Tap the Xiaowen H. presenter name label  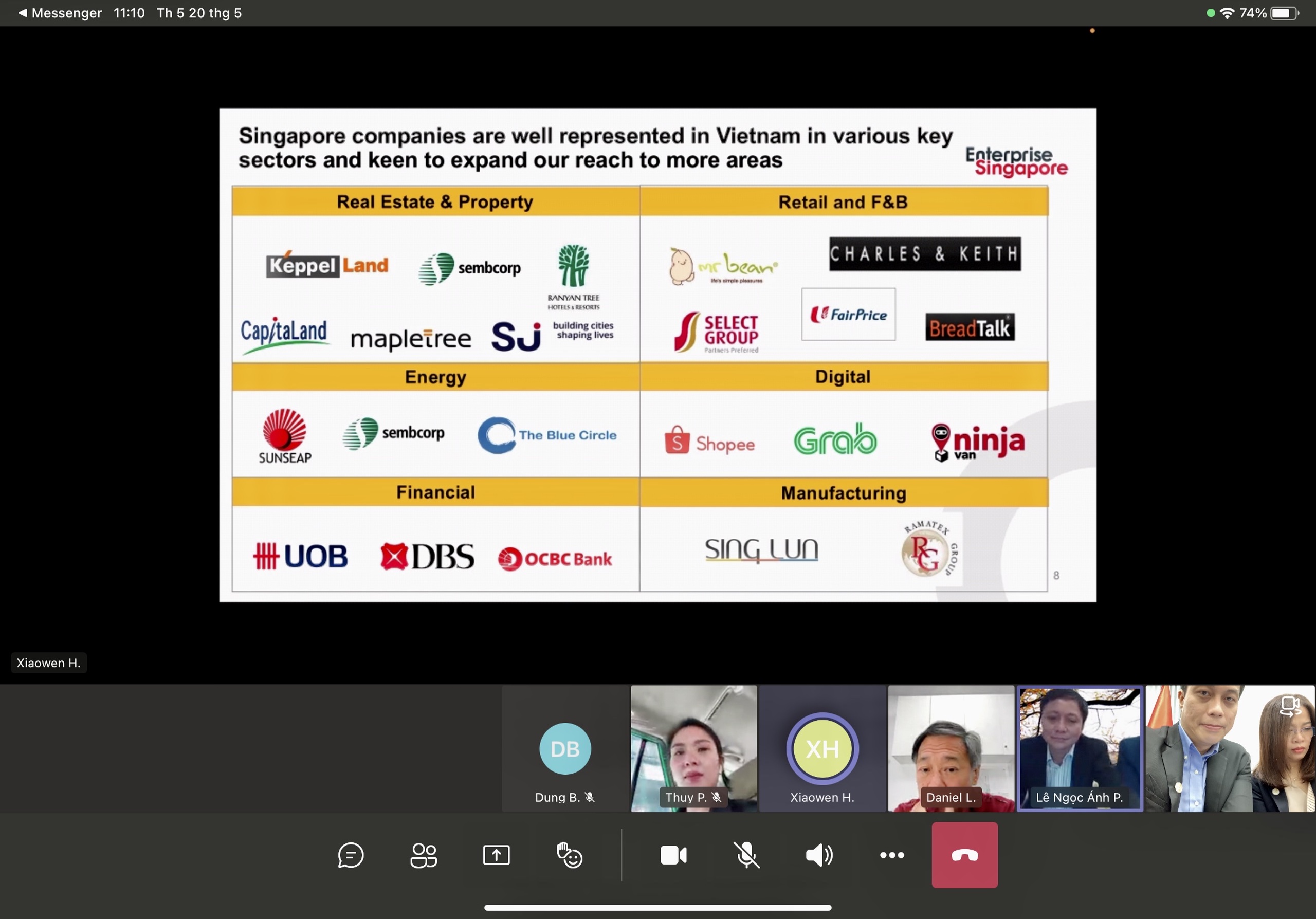pos(49,663)
